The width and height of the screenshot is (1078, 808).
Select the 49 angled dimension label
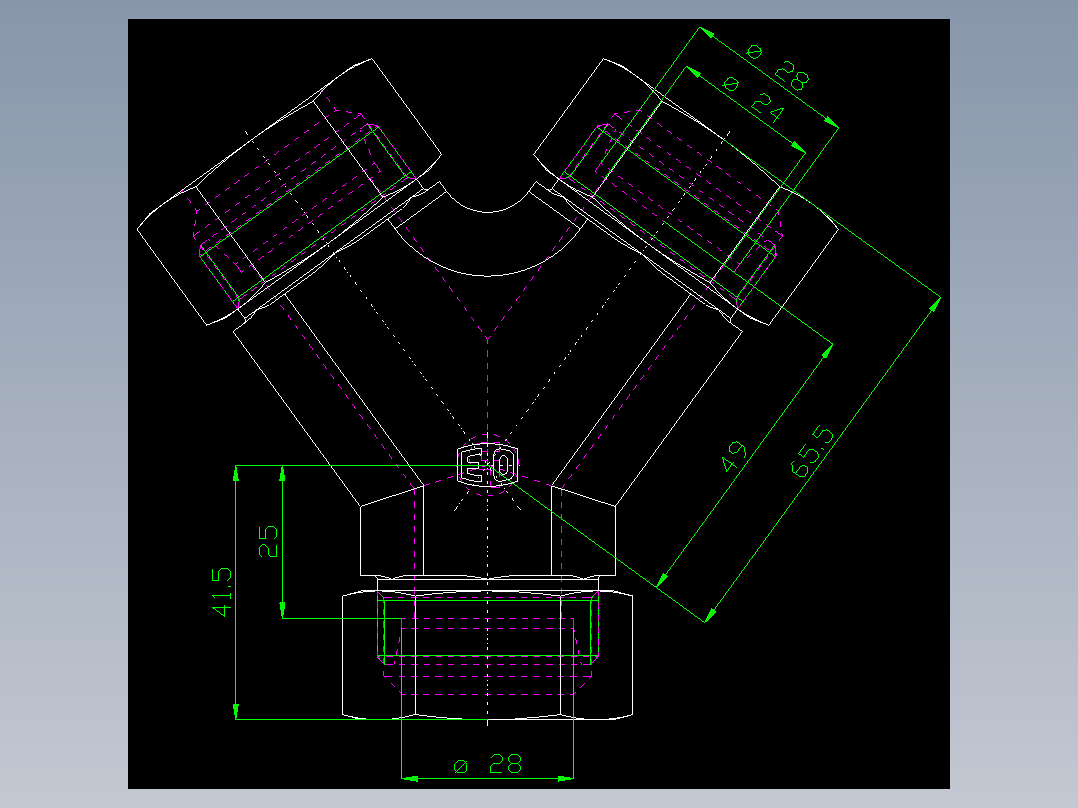tap(735, 457)
